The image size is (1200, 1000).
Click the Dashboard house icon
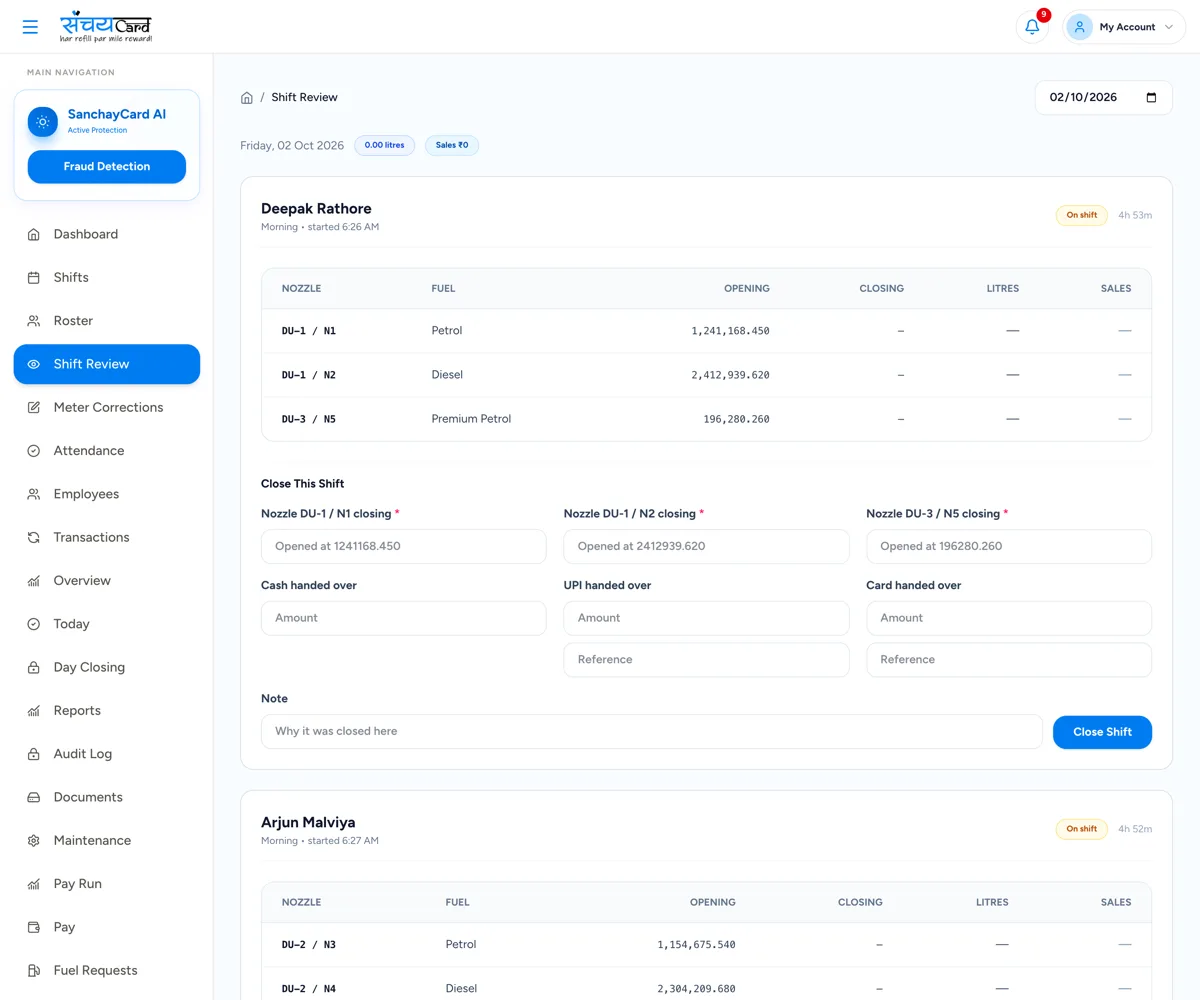(34, 234)
